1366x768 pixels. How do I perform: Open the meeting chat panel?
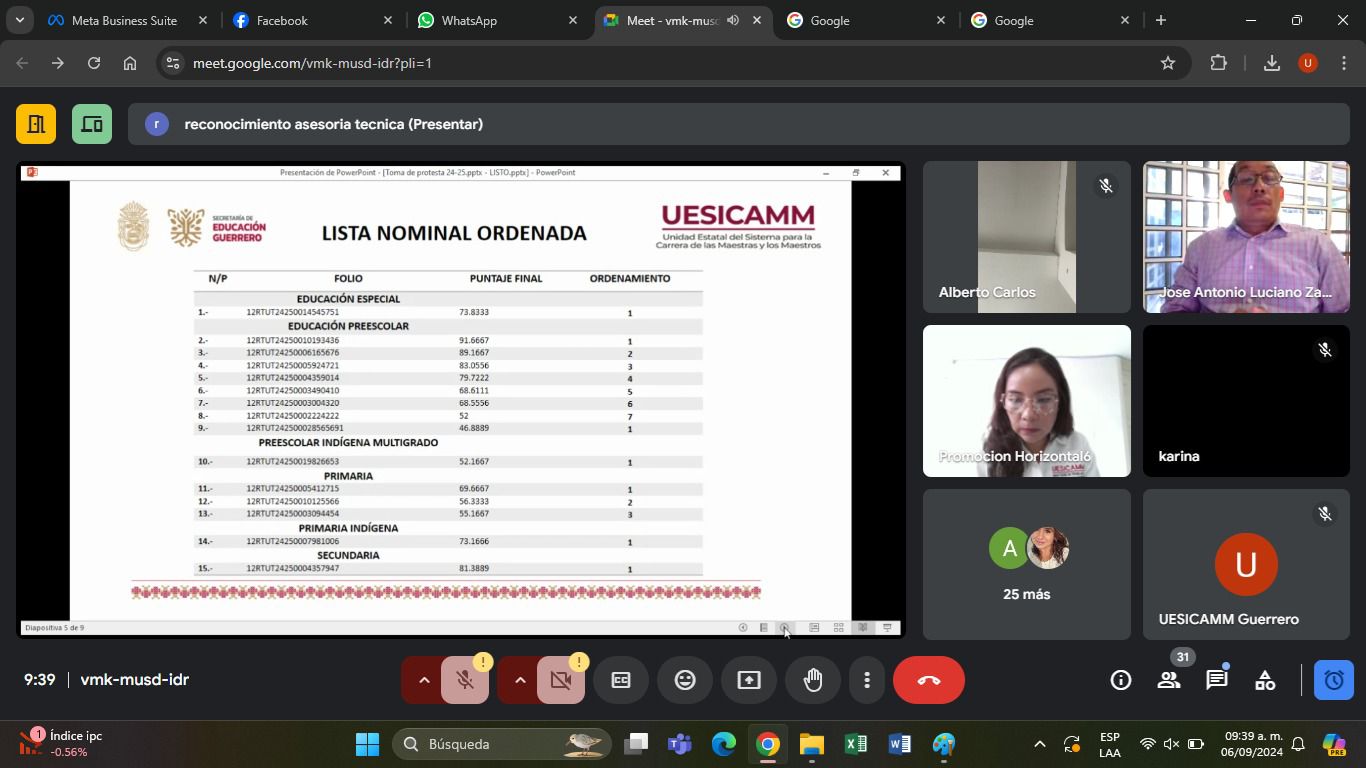(1216, 680)
